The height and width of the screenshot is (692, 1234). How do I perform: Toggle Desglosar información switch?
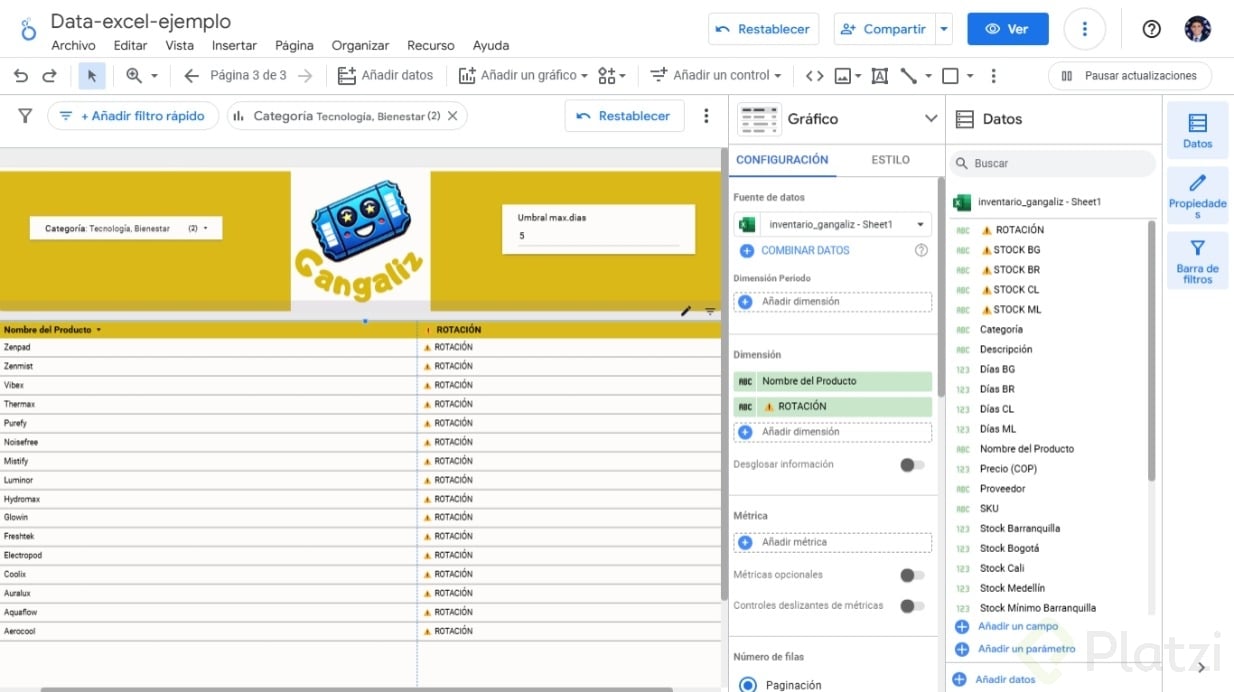point(911,465)
